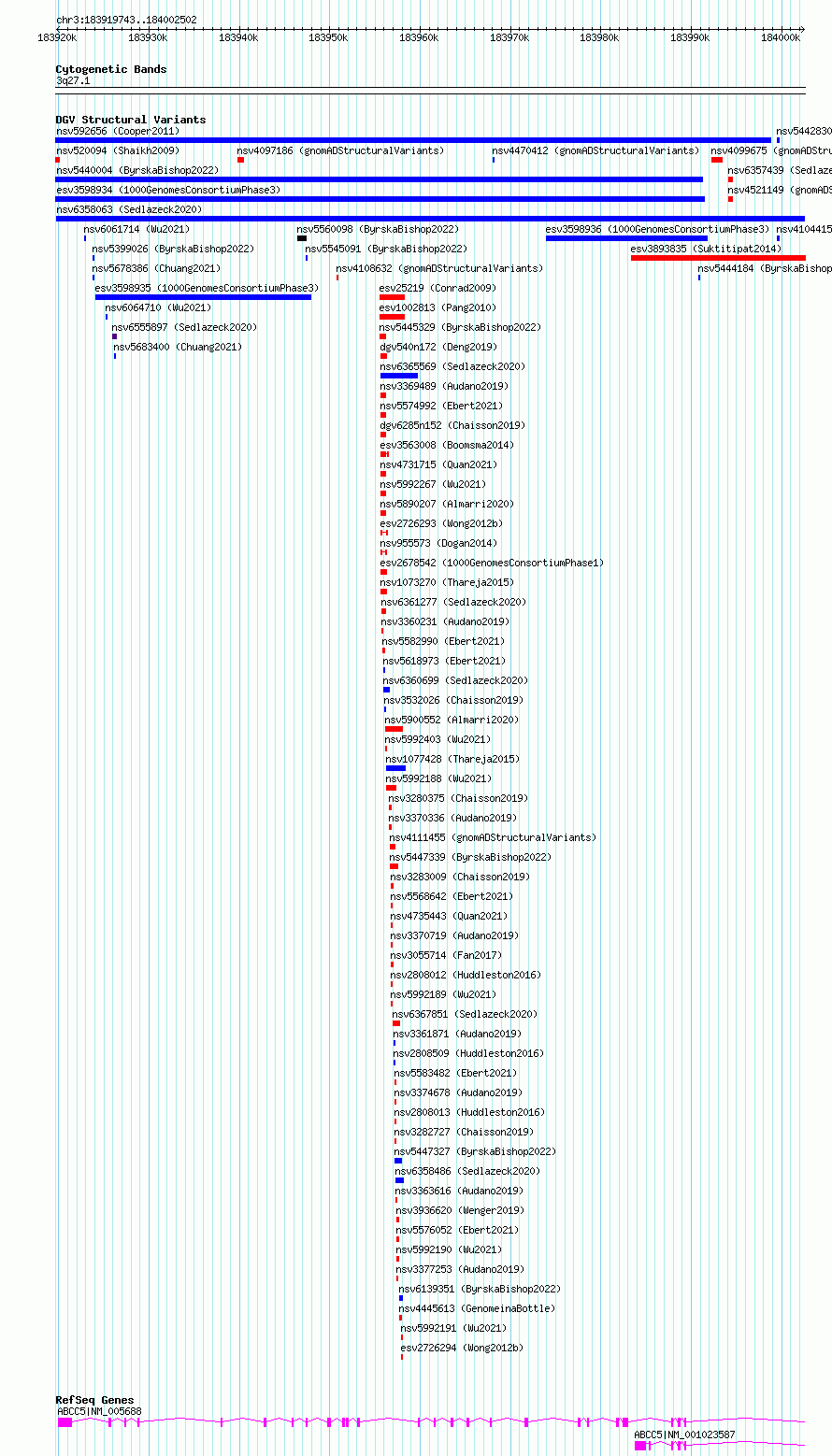Click DGV Structural Variants track title
This screenshot has width=832, height=1456.
click(x=131, y=120)
